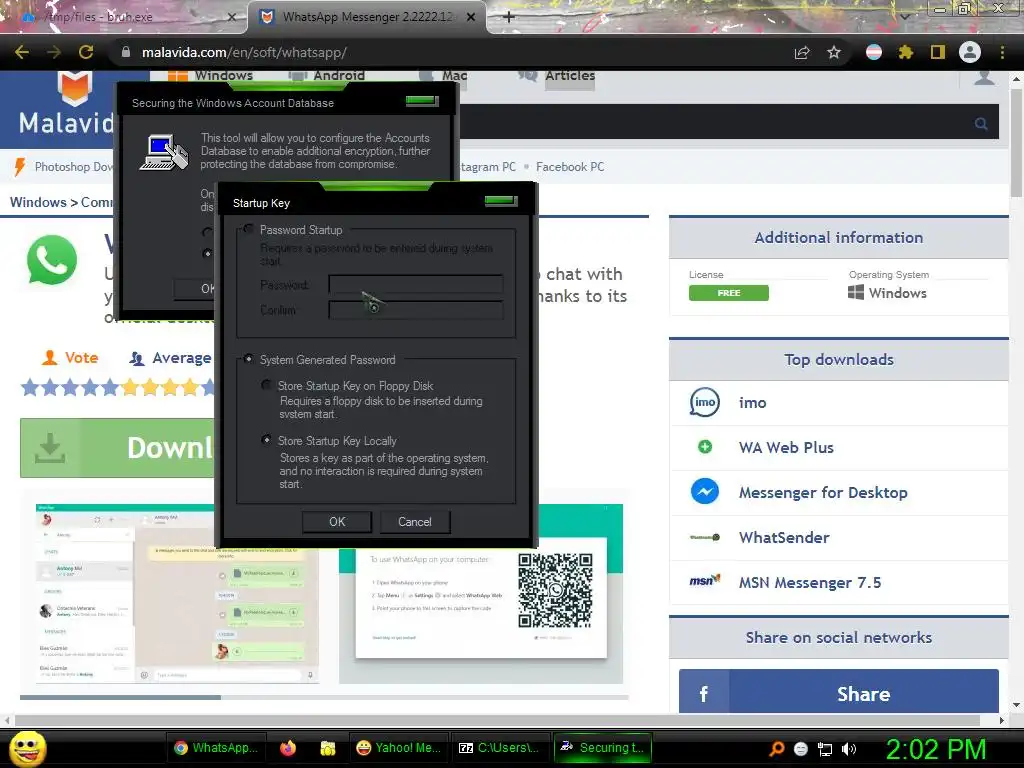Viewport: 1024px width, 768px height.
Task: Open the Android section on Malavida
Action: pos(327,76)
